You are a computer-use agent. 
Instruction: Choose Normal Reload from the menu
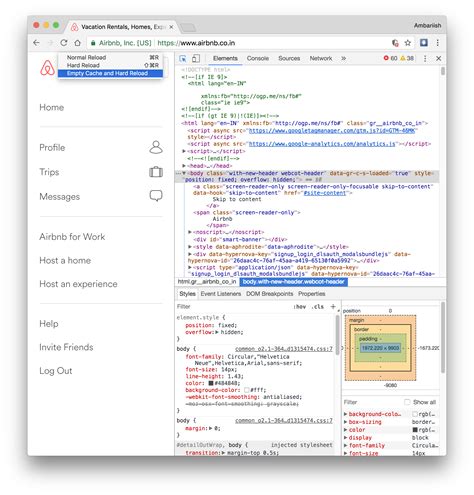[x=110, y=57]
